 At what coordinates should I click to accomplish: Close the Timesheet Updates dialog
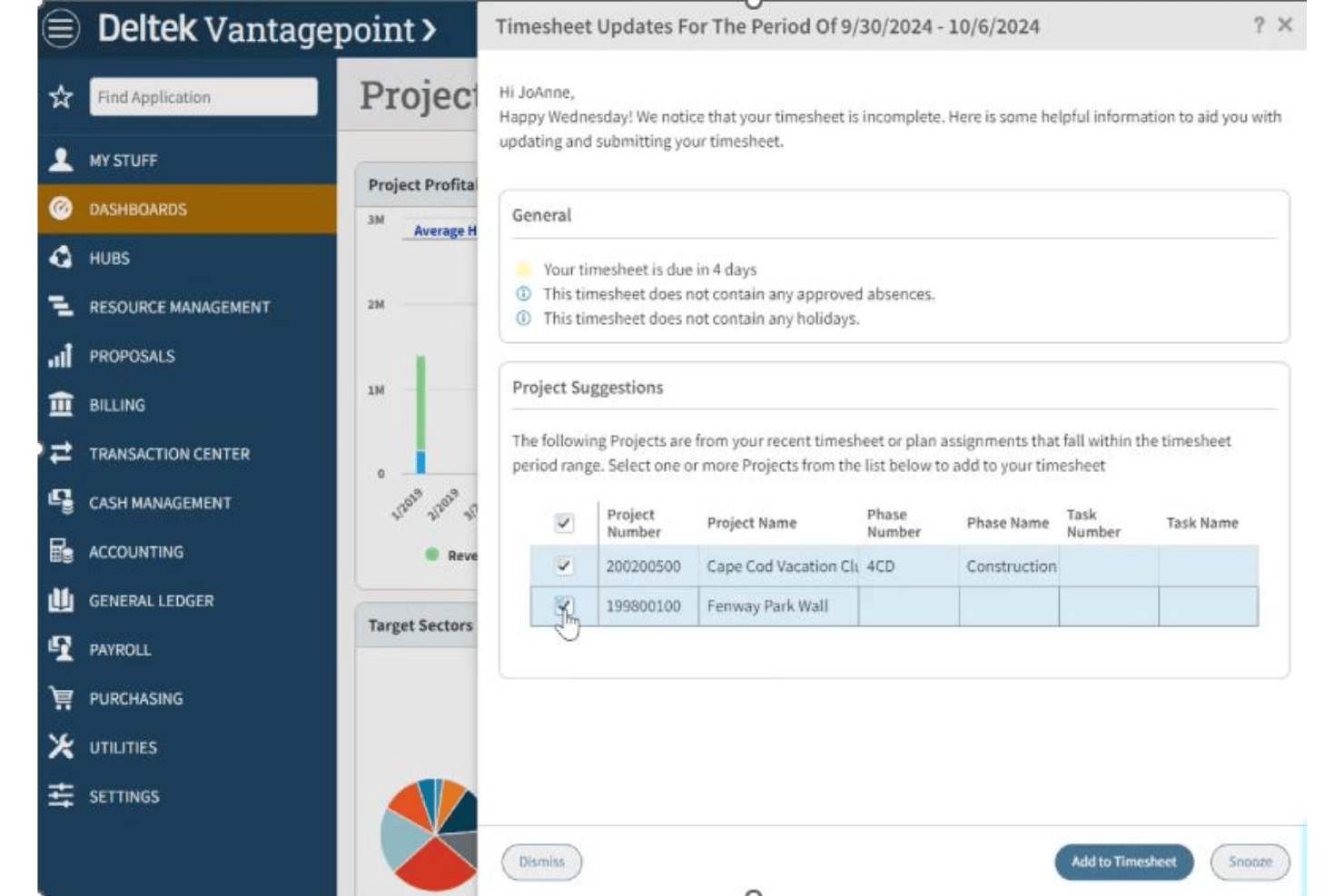(x=1285, y=25)
